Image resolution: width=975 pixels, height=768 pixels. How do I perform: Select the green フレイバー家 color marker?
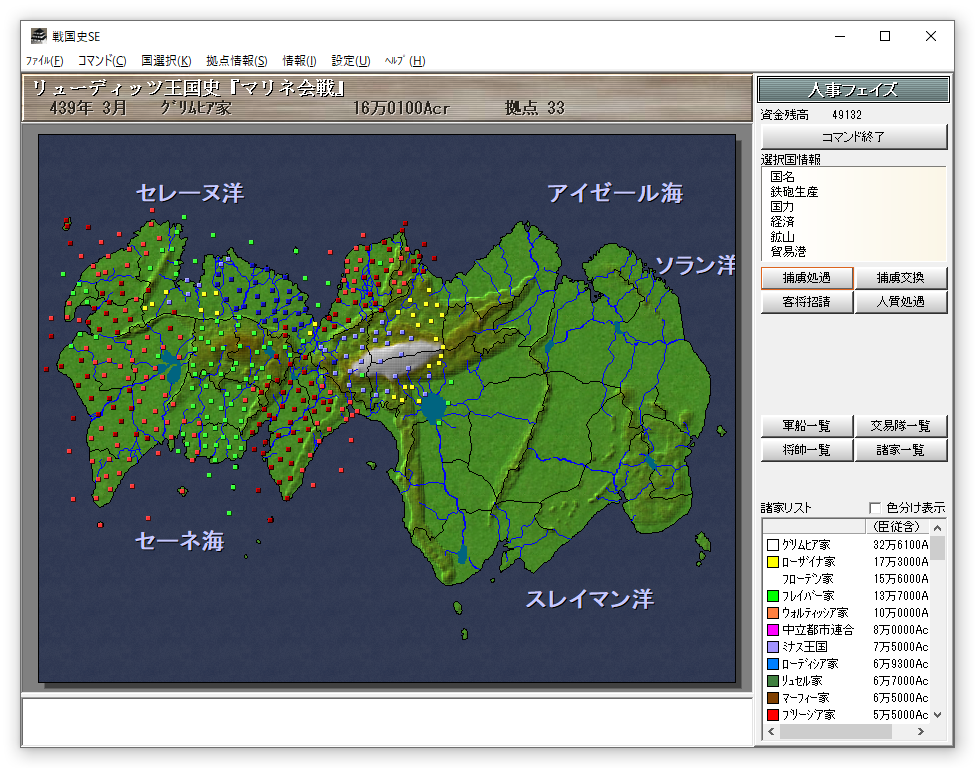click(773, 596)
